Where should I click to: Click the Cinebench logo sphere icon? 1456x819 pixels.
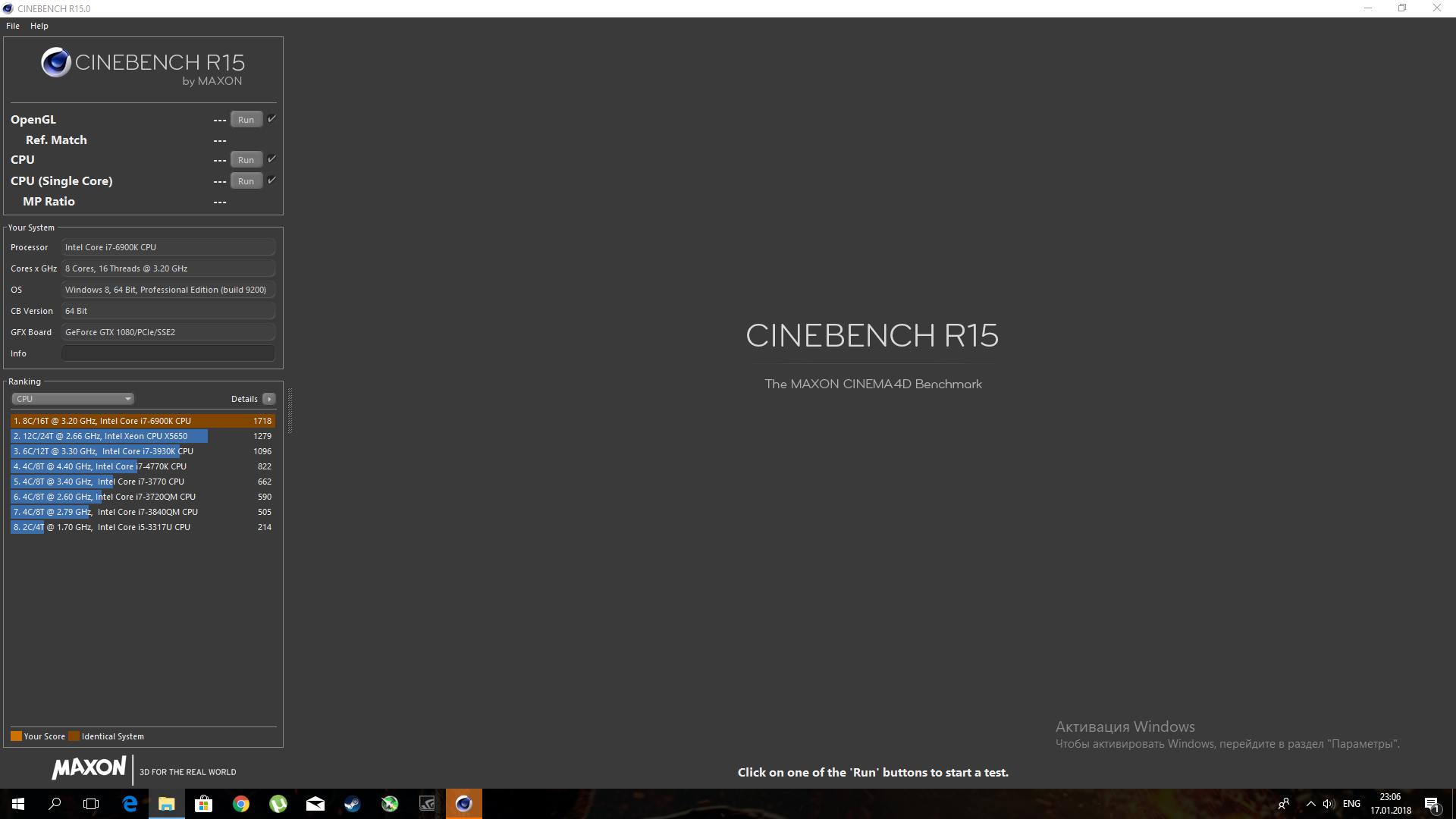(x=56, y=63)
